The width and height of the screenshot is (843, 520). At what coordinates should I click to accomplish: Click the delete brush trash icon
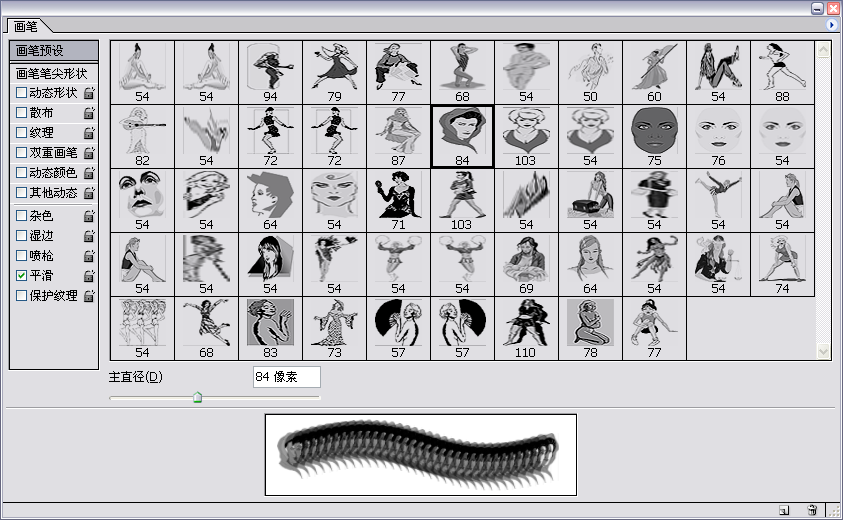(812, 510)
